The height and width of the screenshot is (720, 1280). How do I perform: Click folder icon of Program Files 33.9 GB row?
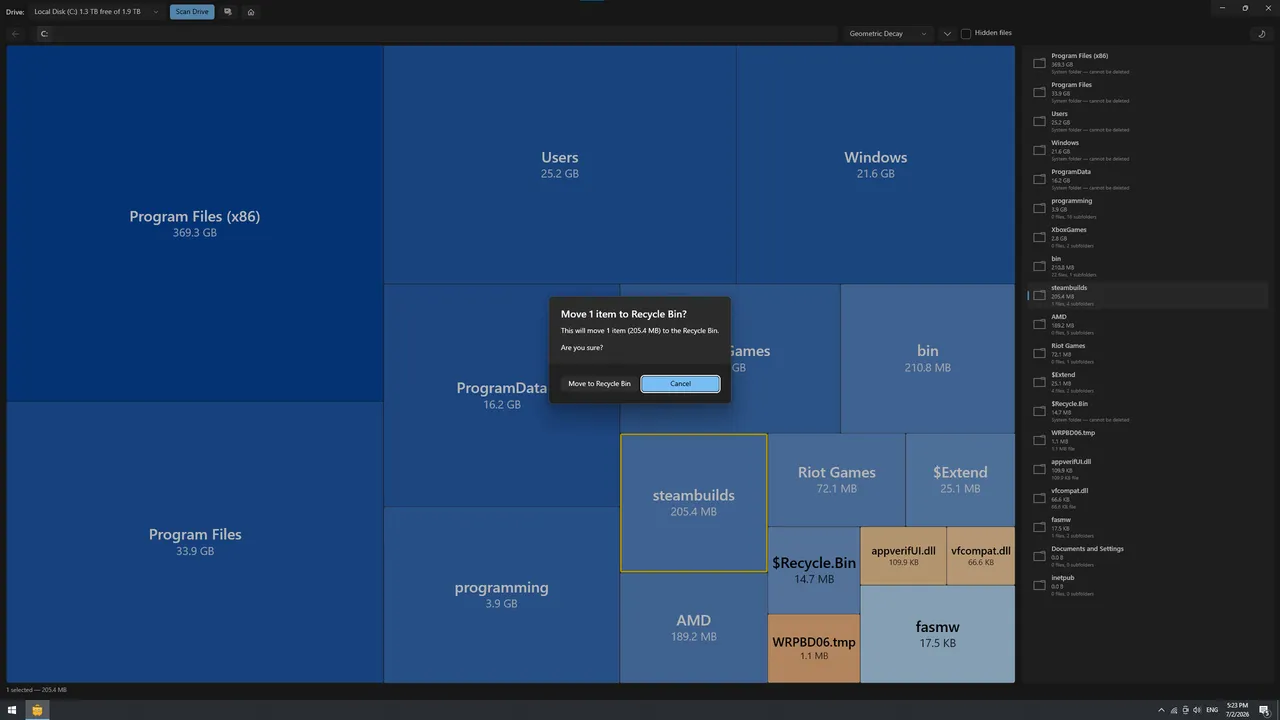(1039, 92)
